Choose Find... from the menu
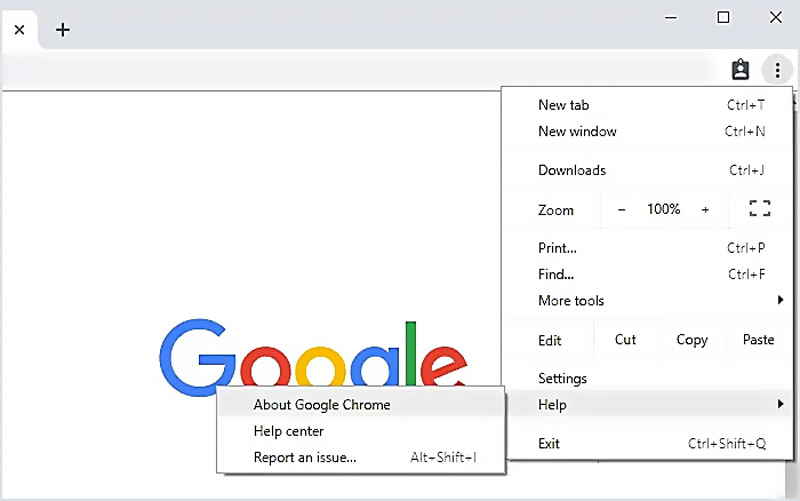The image size is (800, 501). click(556, 274)
